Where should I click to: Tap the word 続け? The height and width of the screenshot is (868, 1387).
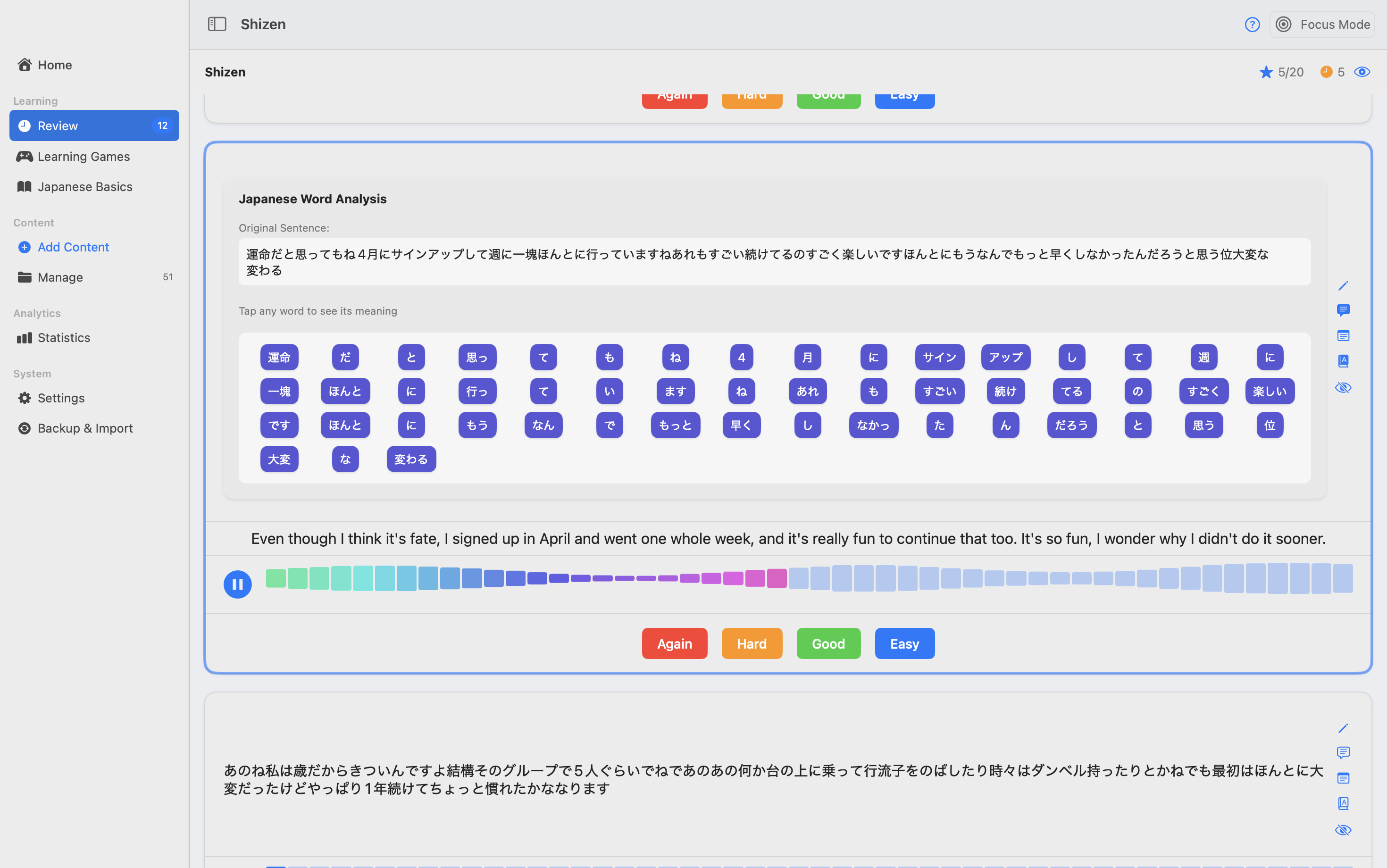[1006, 392]
